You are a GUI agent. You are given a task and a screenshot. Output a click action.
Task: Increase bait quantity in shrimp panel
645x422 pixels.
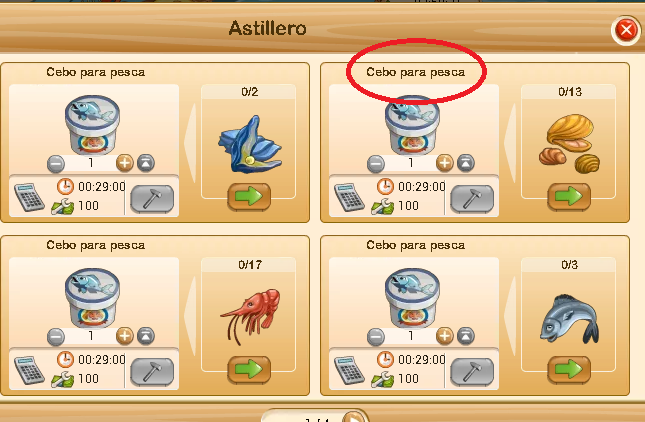[x=125, y=336]
